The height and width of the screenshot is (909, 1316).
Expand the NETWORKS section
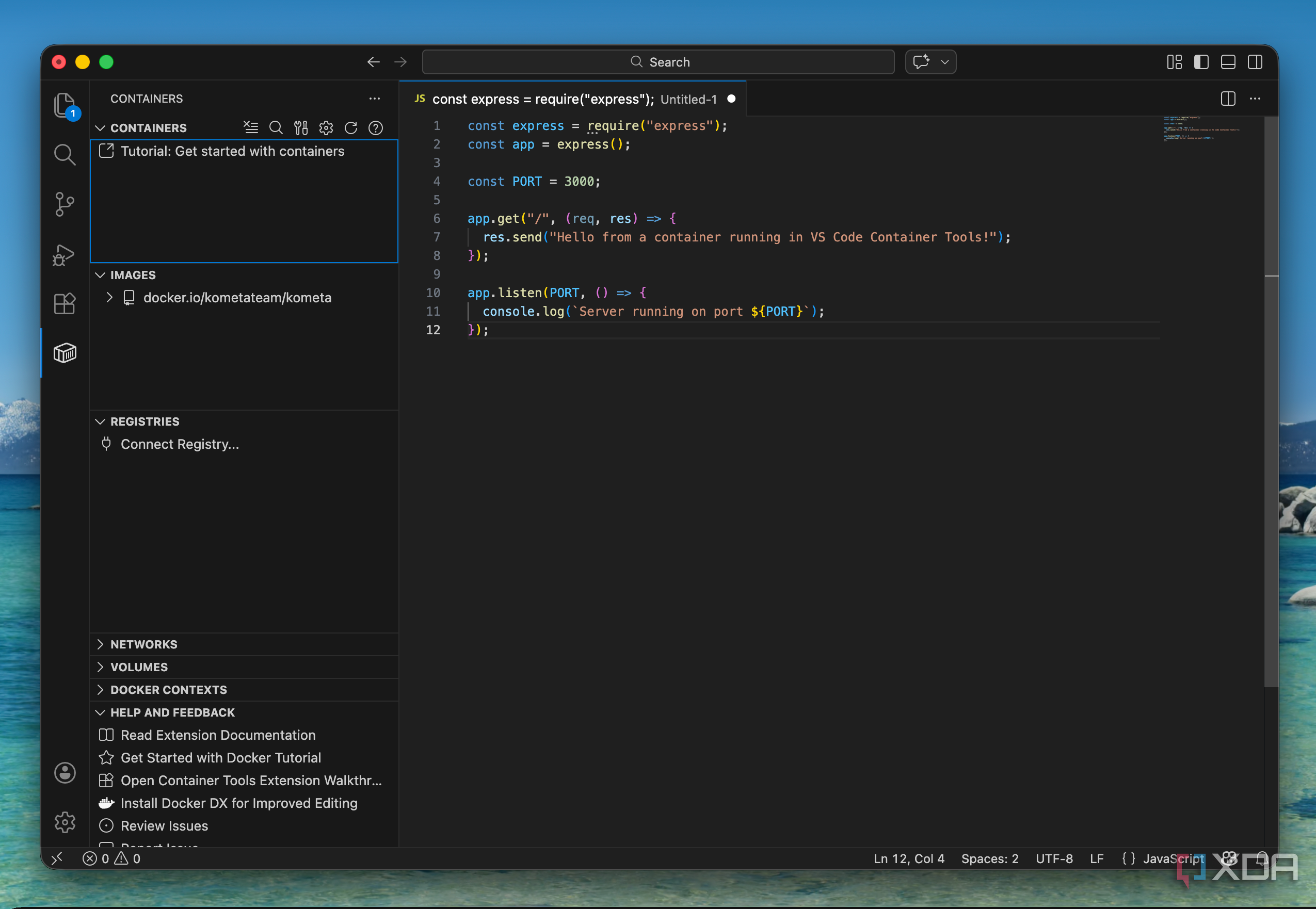pos(100,644)
